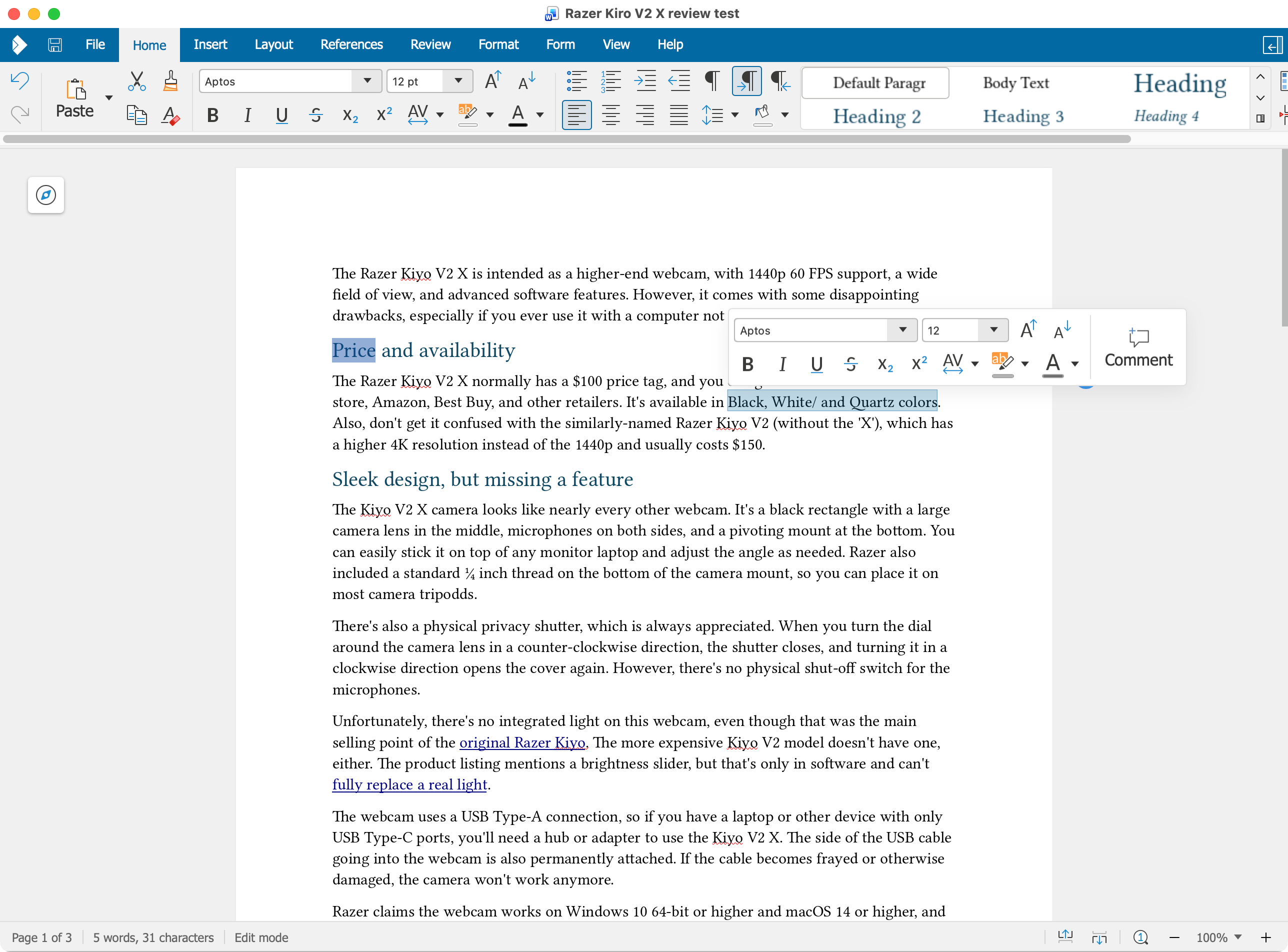
Task: Enable center paragraph alignment
Action: click(x=610, y=114)
